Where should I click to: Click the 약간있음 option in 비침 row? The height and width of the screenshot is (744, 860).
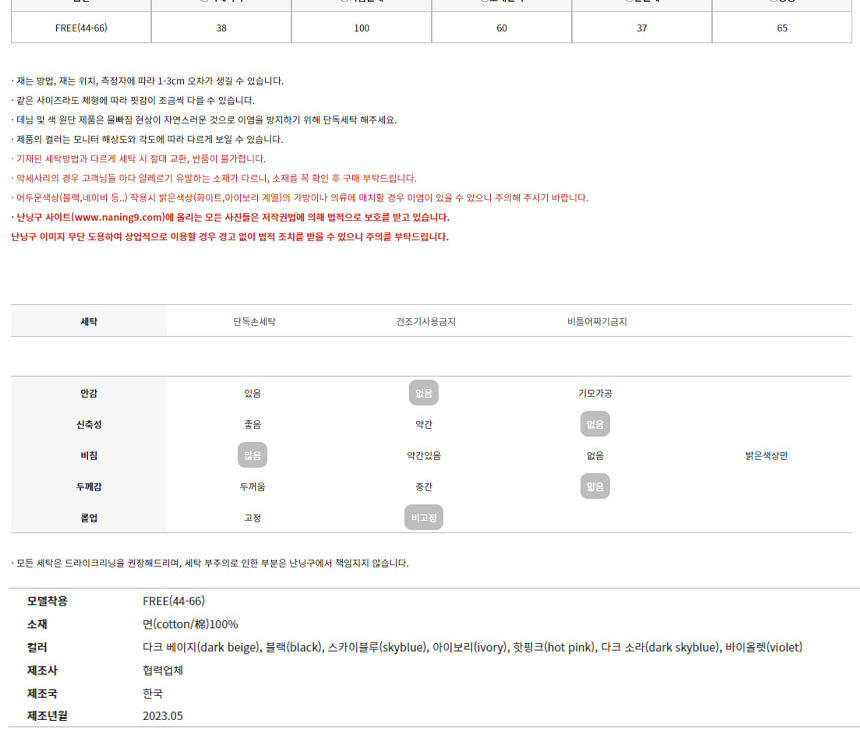(423, 456)
